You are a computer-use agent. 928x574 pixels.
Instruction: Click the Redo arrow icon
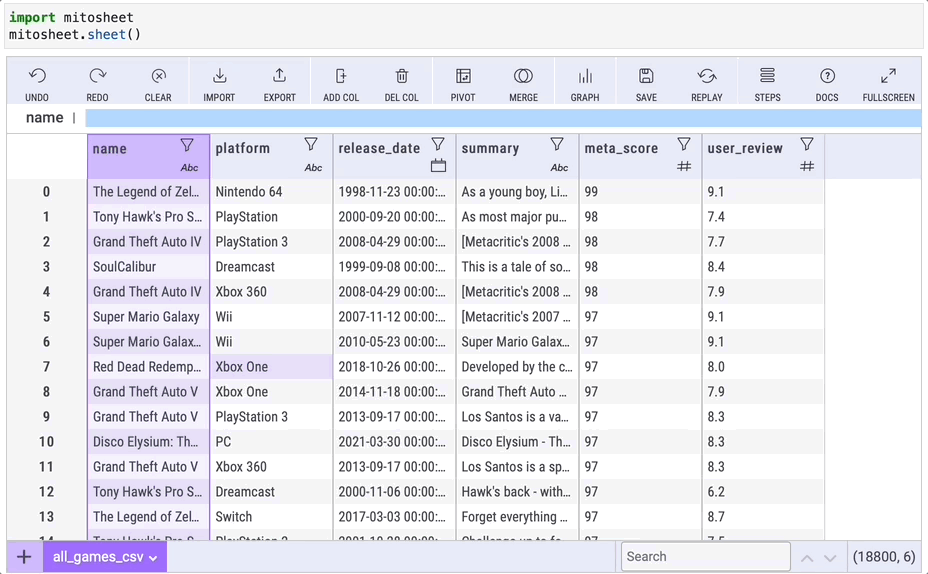pos(97,77)
